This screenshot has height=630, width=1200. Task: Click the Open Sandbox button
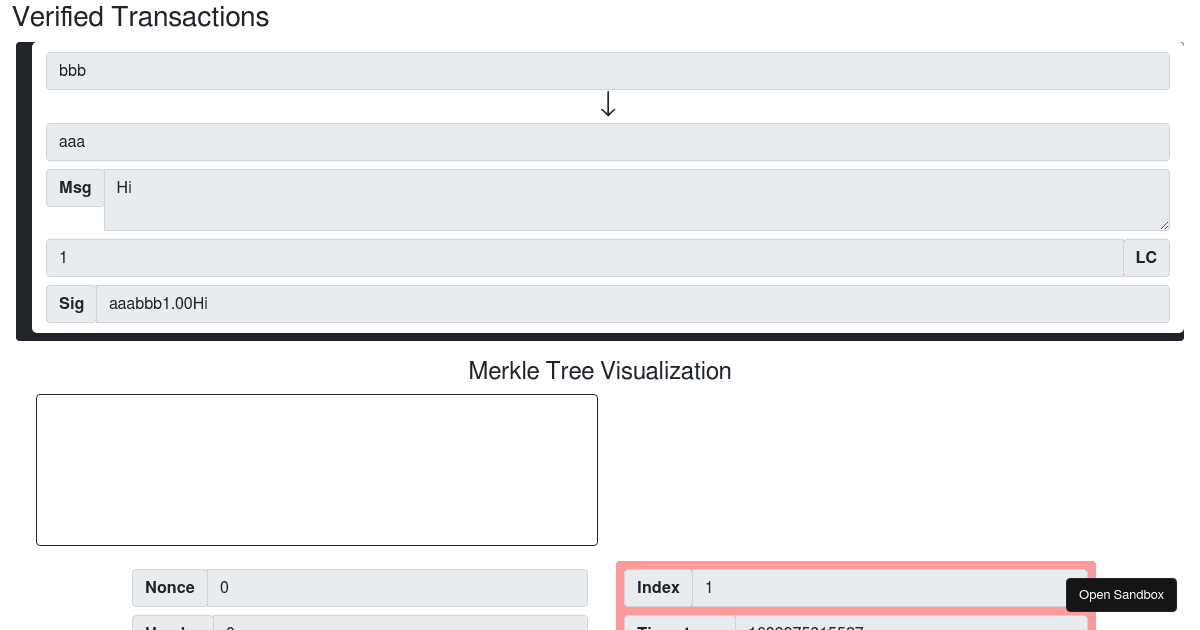point(1121,594)
